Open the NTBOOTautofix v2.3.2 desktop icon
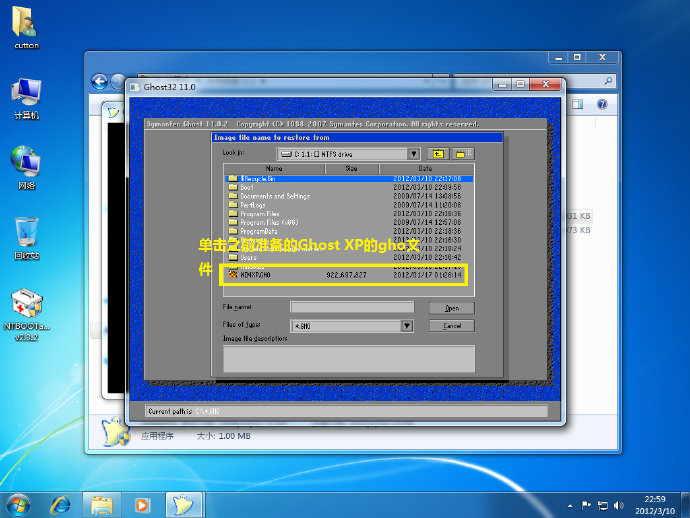 [x=26, y=315]
